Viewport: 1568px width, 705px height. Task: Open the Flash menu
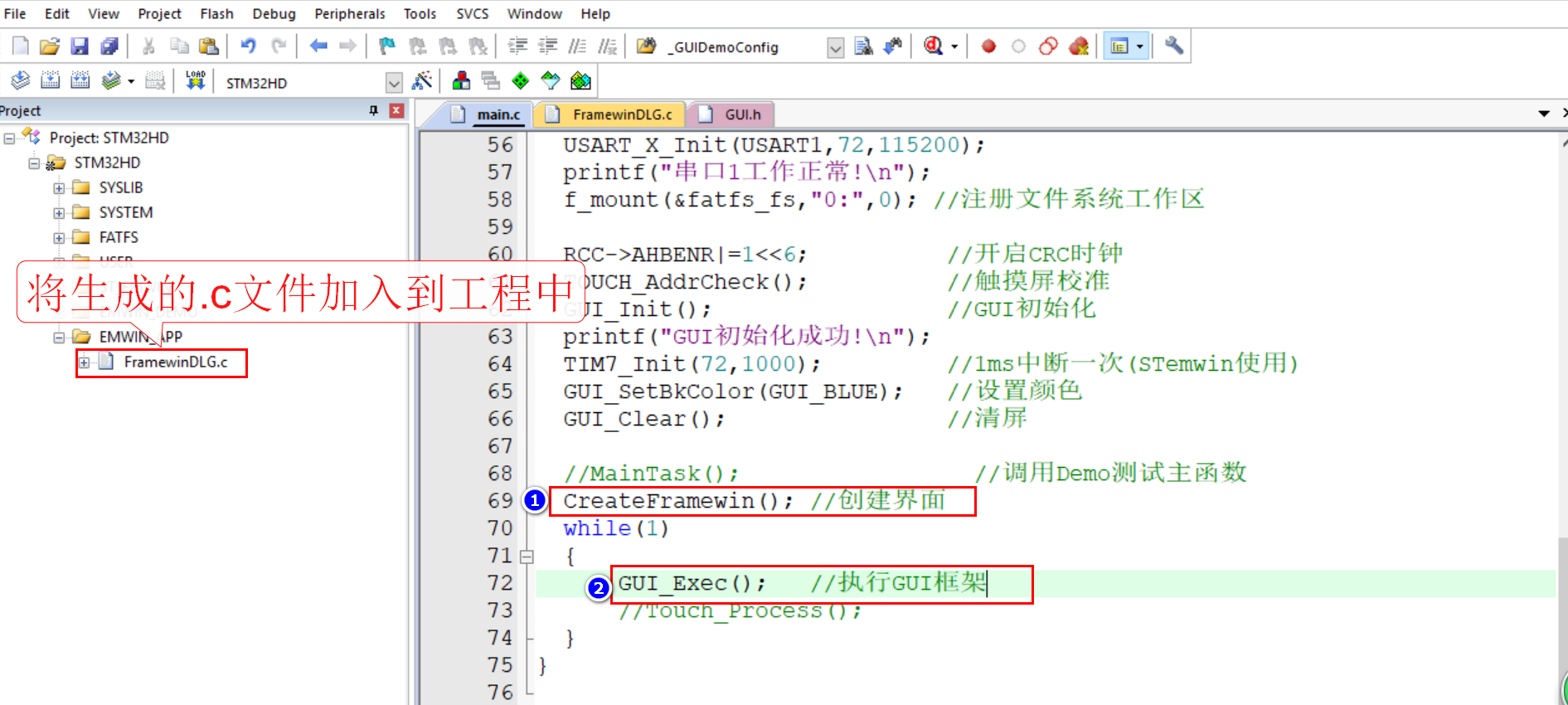[x=216, y=13]
